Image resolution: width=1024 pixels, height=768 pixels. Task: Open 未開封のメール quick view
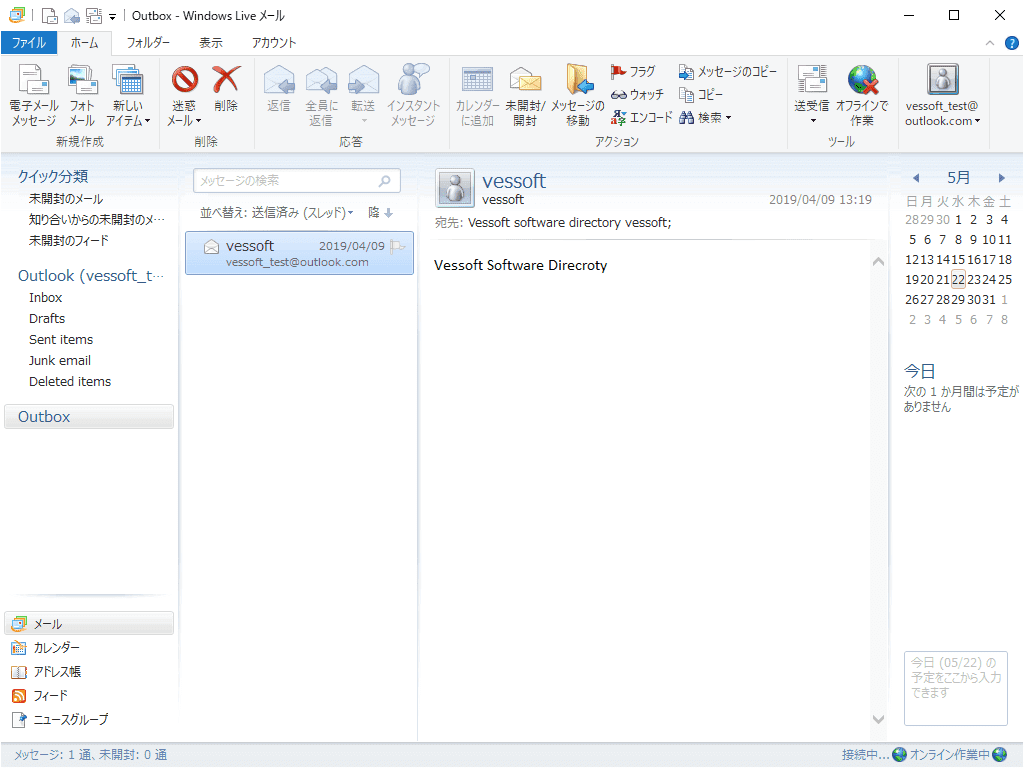[66, 199]
